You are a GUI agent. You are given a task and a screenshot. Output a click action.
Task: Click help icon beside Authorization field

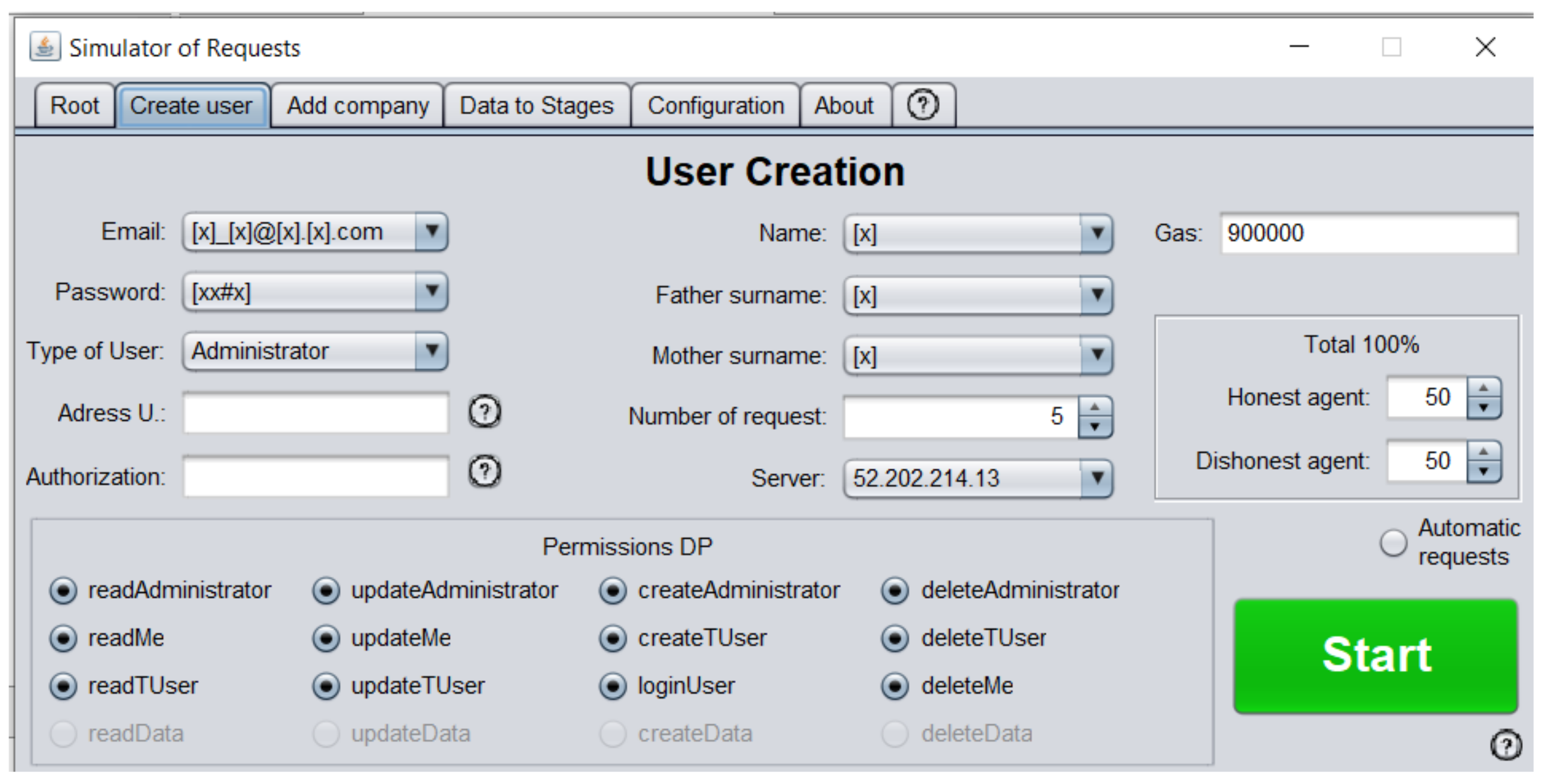484,471
